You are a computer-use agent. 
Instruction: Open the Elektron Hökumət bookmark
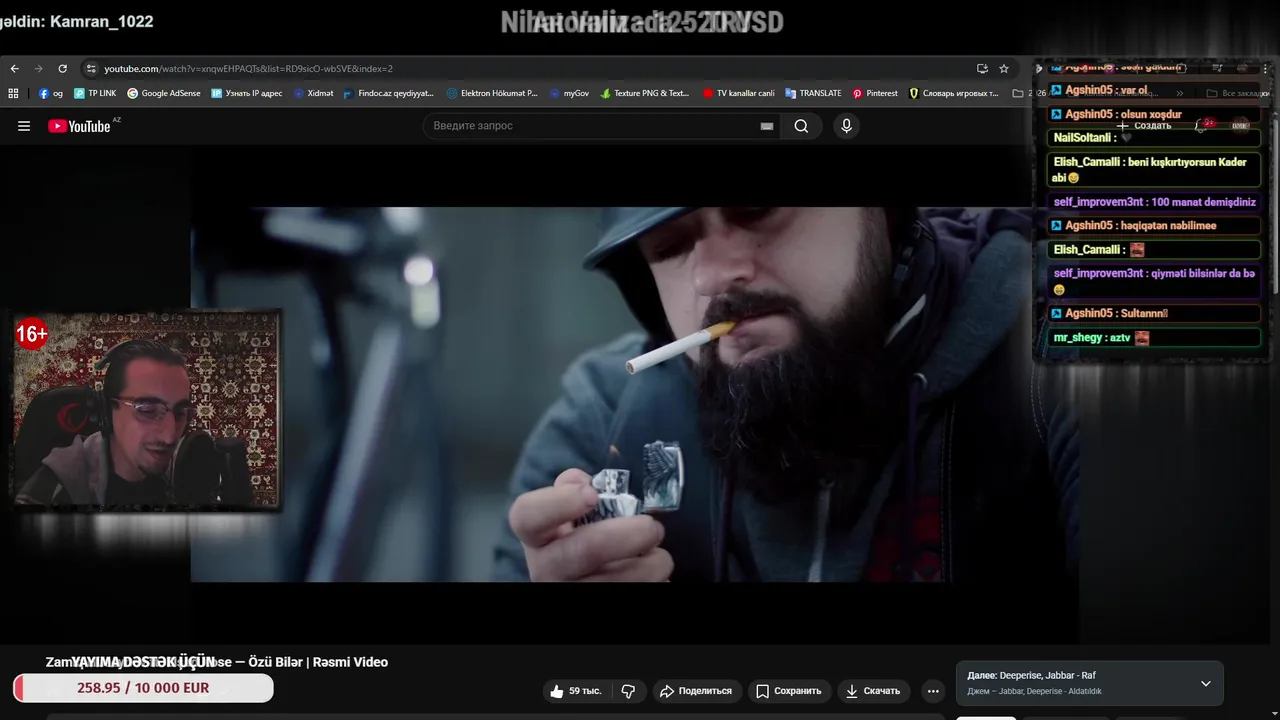(492, 93)
